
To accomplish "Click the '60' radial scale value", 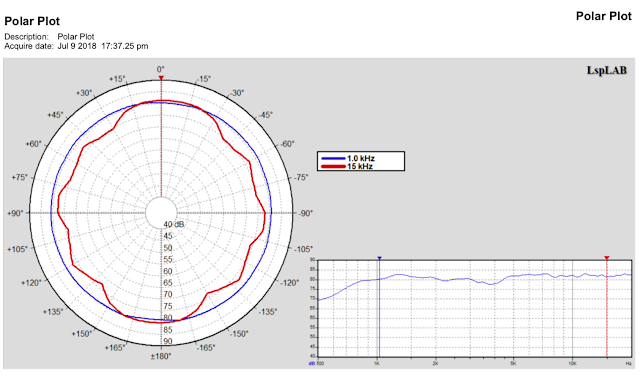I will click(x=168, y=271).
